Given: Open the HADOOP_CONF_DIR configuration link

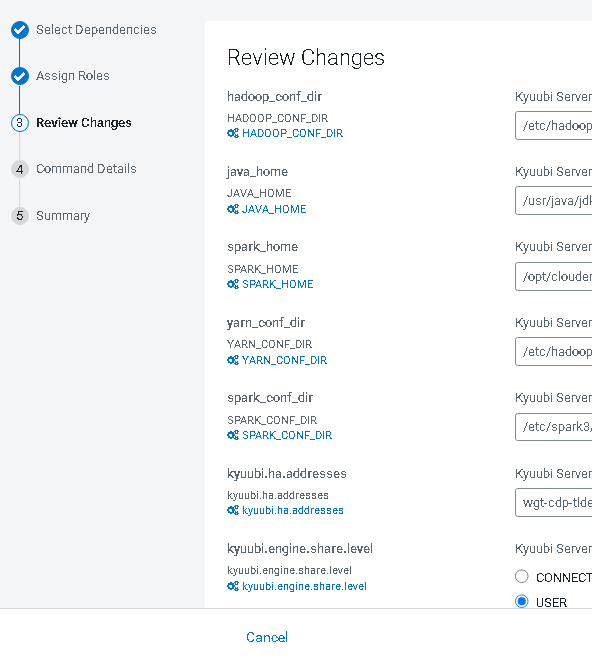Looking at the screenshot, I should click(292, 133).
